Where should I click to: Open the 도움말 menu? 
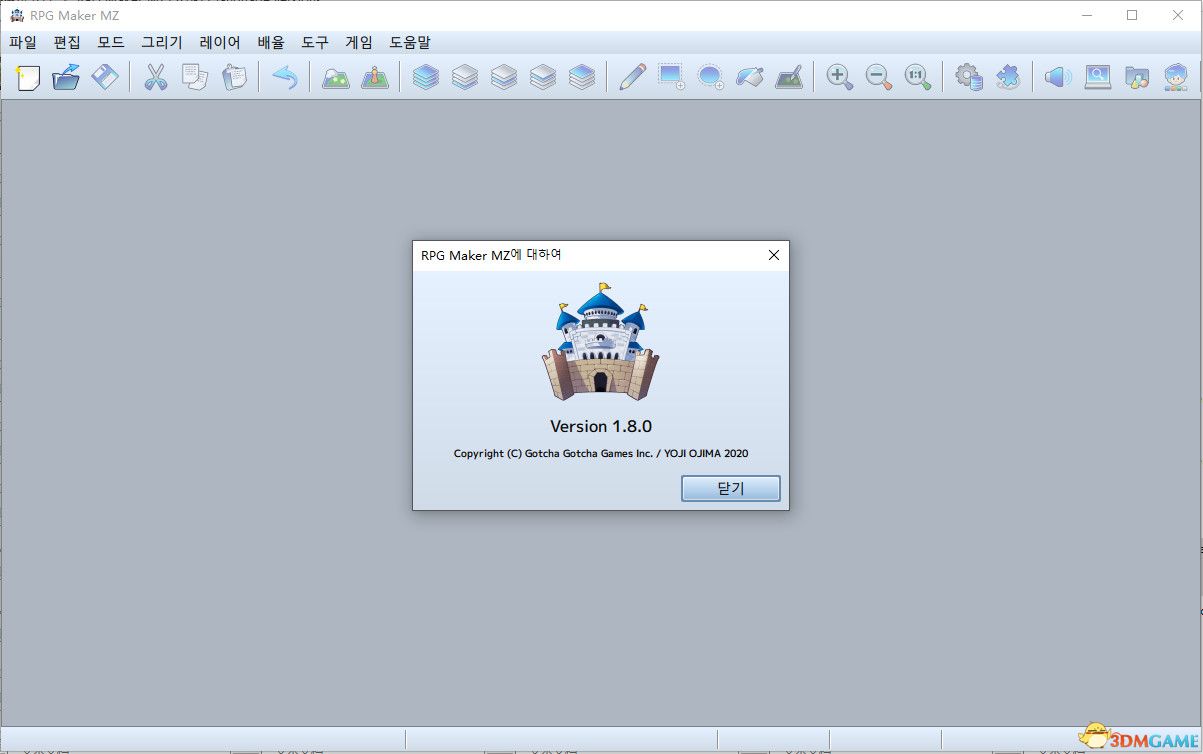pyautogui.click(x=410, y=42)
